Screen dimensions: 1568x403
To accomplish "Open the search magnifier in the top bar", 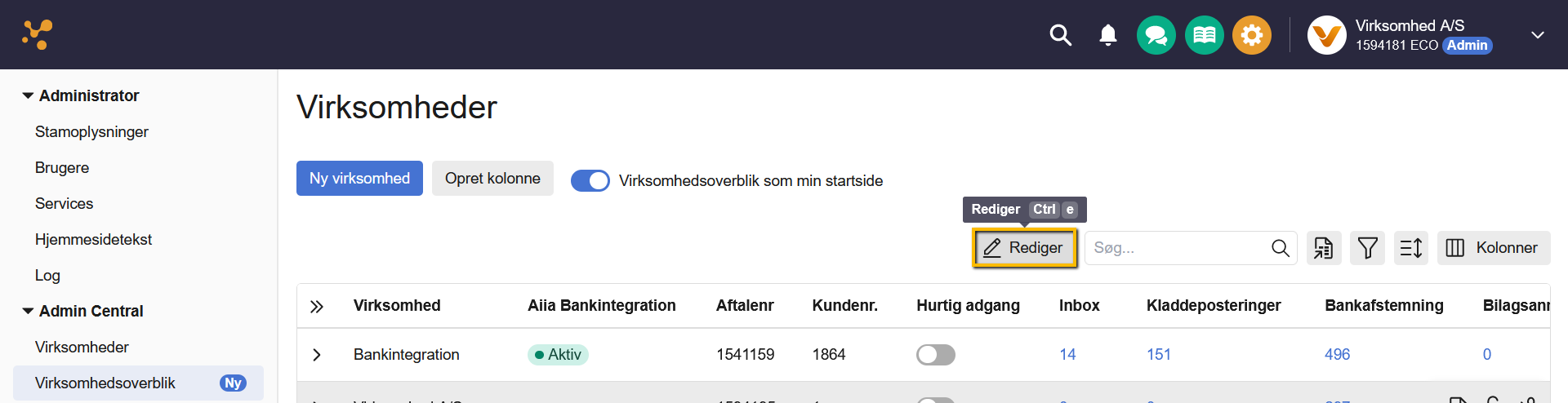I will tap(1060, 35).
